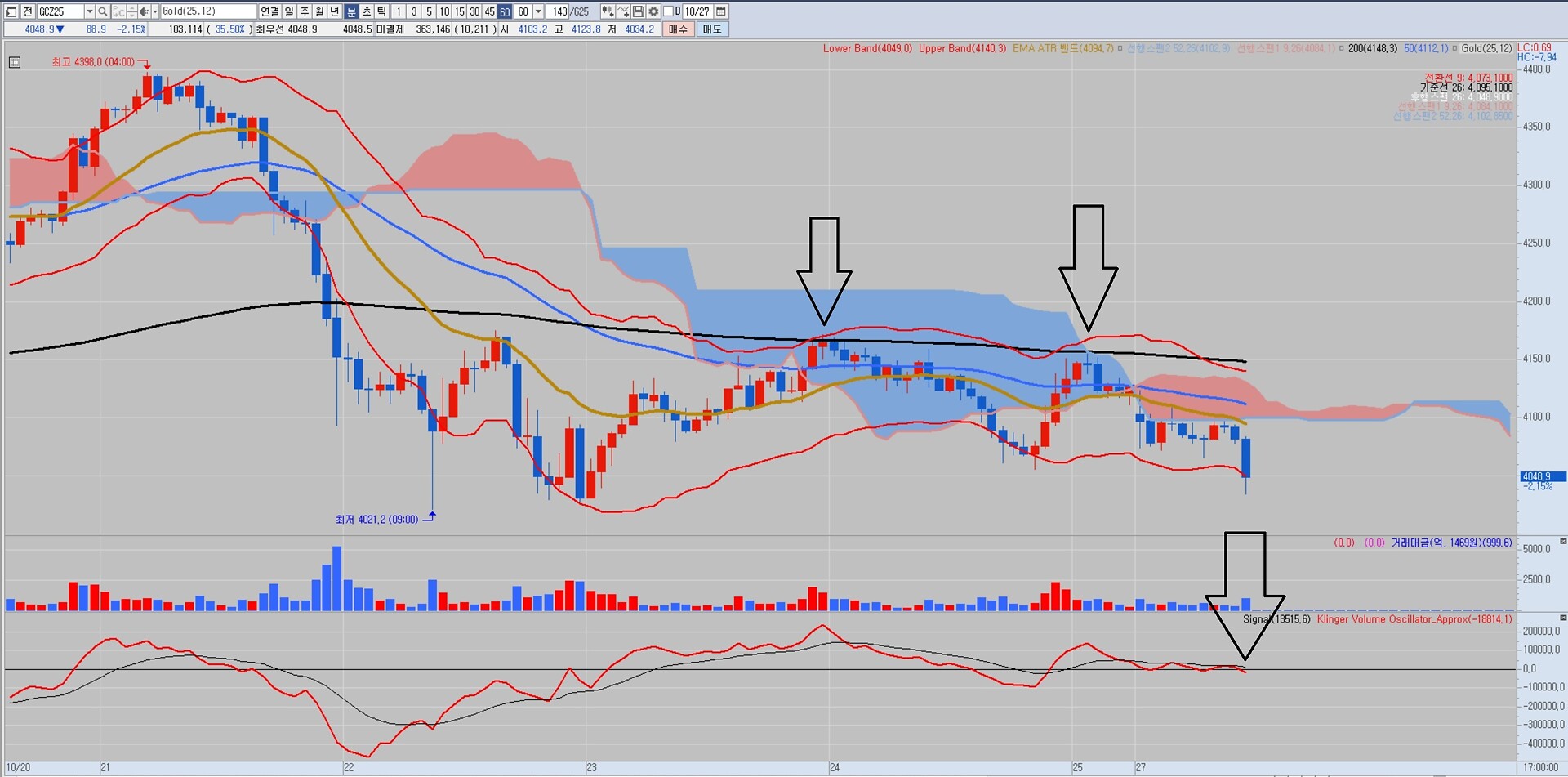Toggle the 연결 continuous contract button
The image size is (1568, 777).
pyautogui.click(x=269, y=11)
